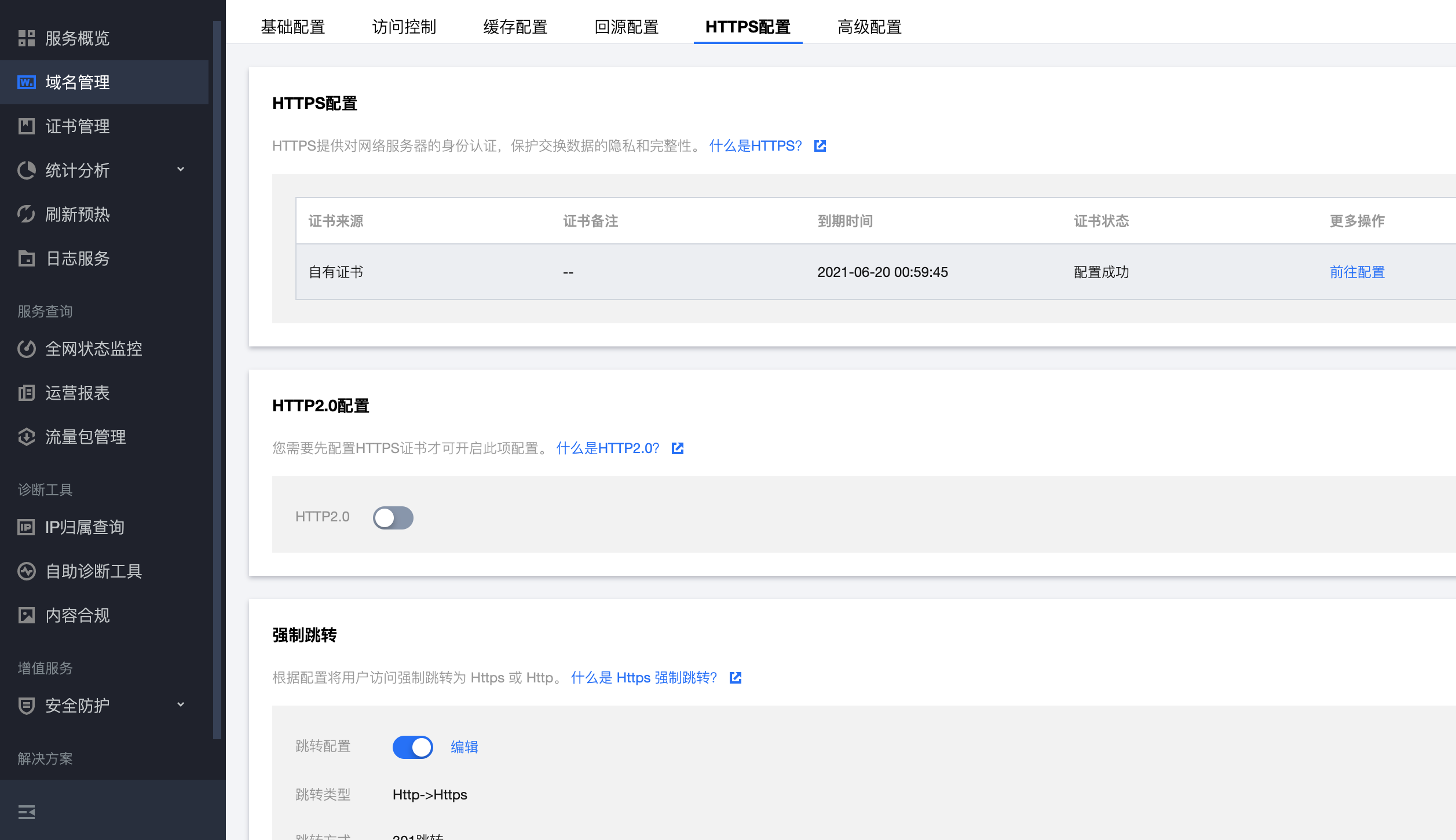
Task: Click 编辑 next to 跳转配置
Action: point(464,747)
